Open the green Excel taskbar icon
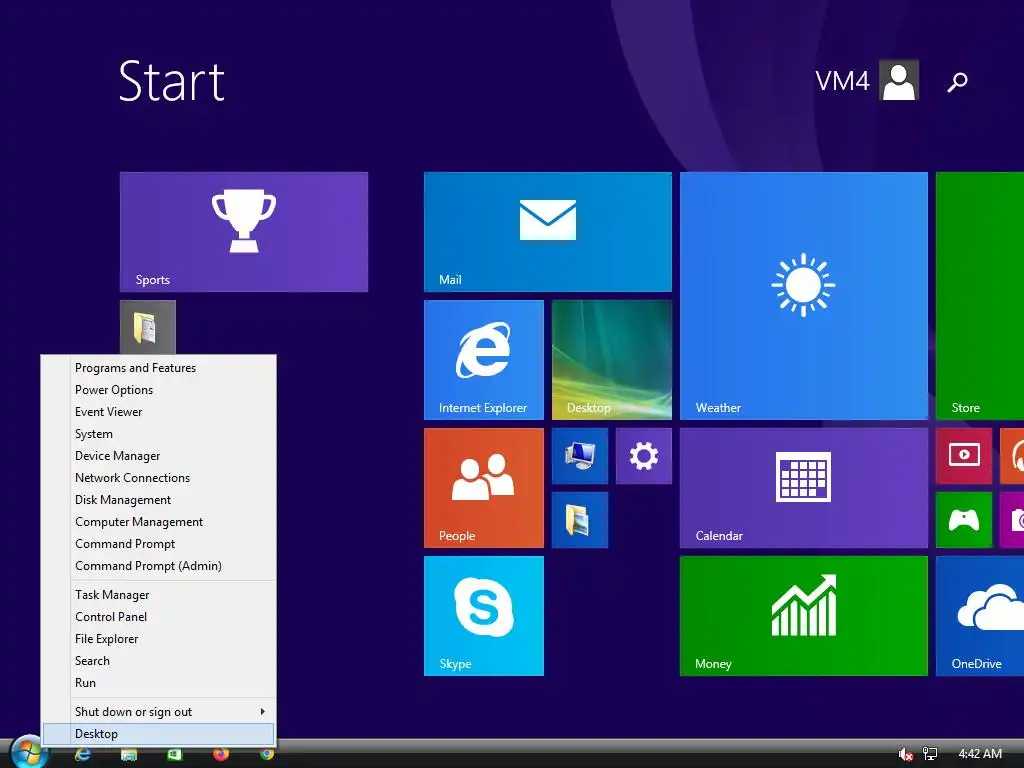The height and width of the screenshot is (768, 1024). [x=174, y=754]
